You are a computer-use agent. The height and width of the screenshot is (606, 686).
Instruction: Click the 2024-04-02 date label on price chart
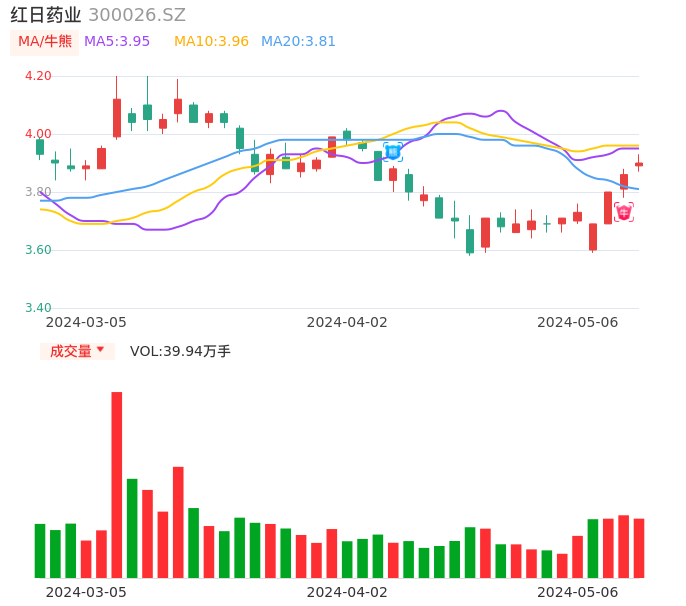click(346, 322)
